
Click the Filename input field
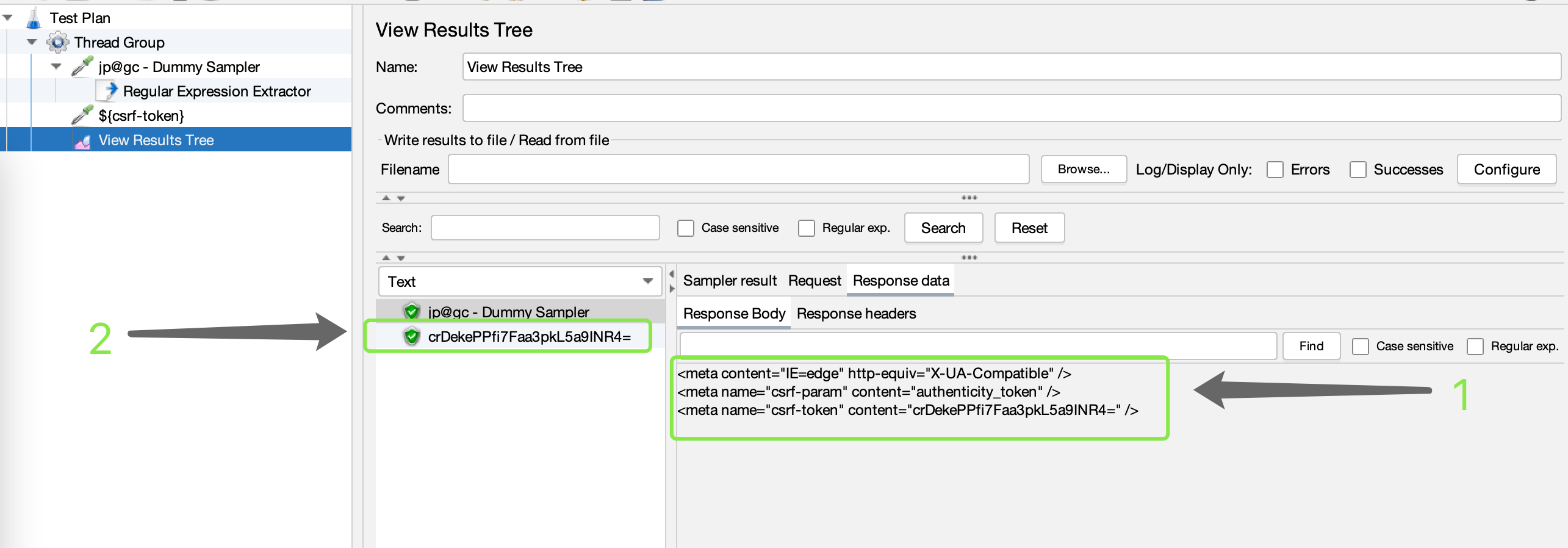click(738, 170)
